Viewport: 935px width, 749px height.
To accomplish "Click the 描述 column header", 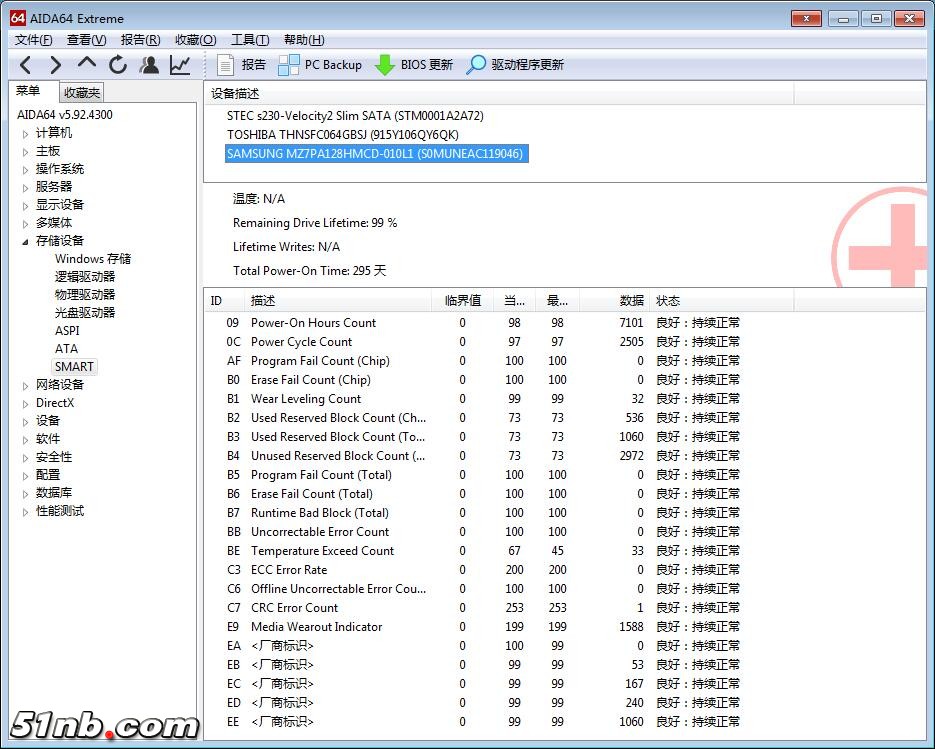I will (263, 301).
